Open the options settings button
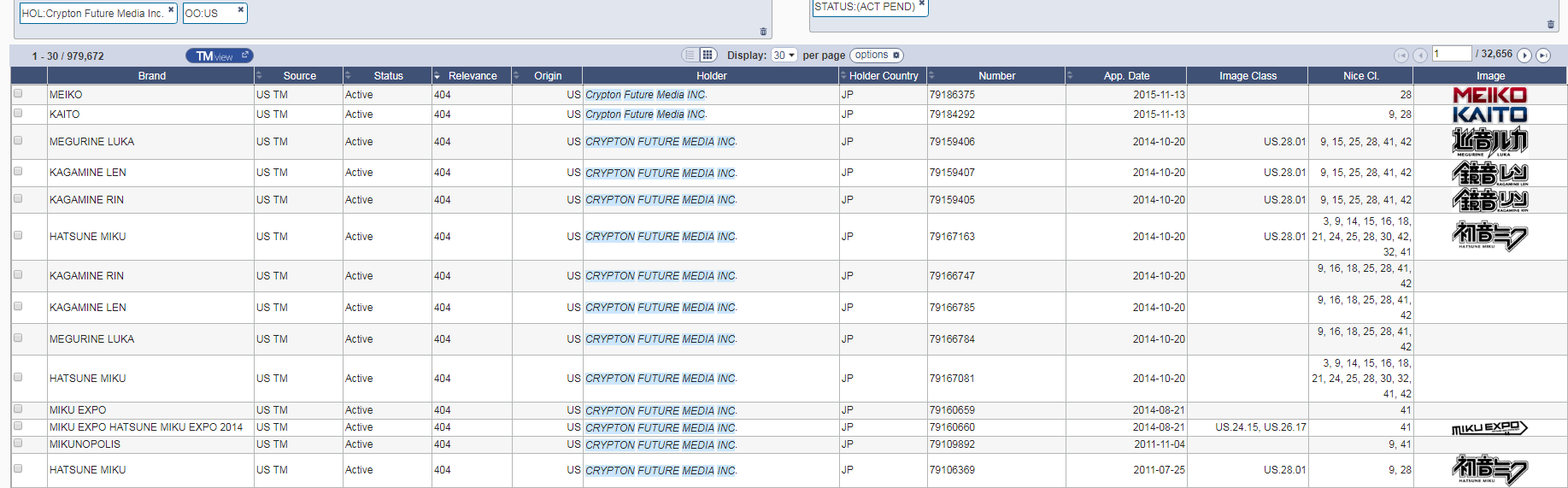This screenshot has height=488, width=1568. (x=876, y=55)
